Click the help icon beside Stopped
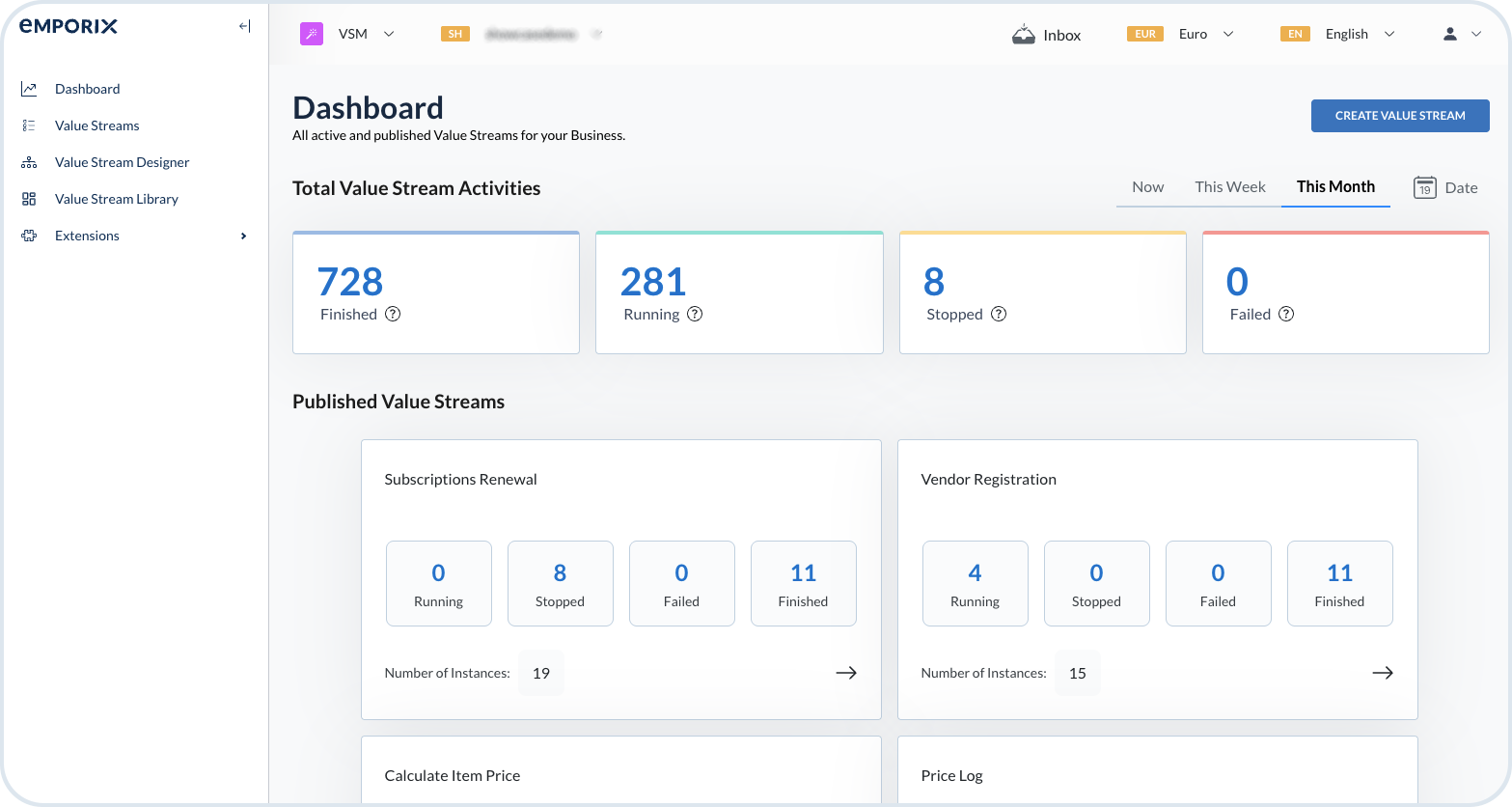Screen dimensions: 1512x807 [999, 314]
